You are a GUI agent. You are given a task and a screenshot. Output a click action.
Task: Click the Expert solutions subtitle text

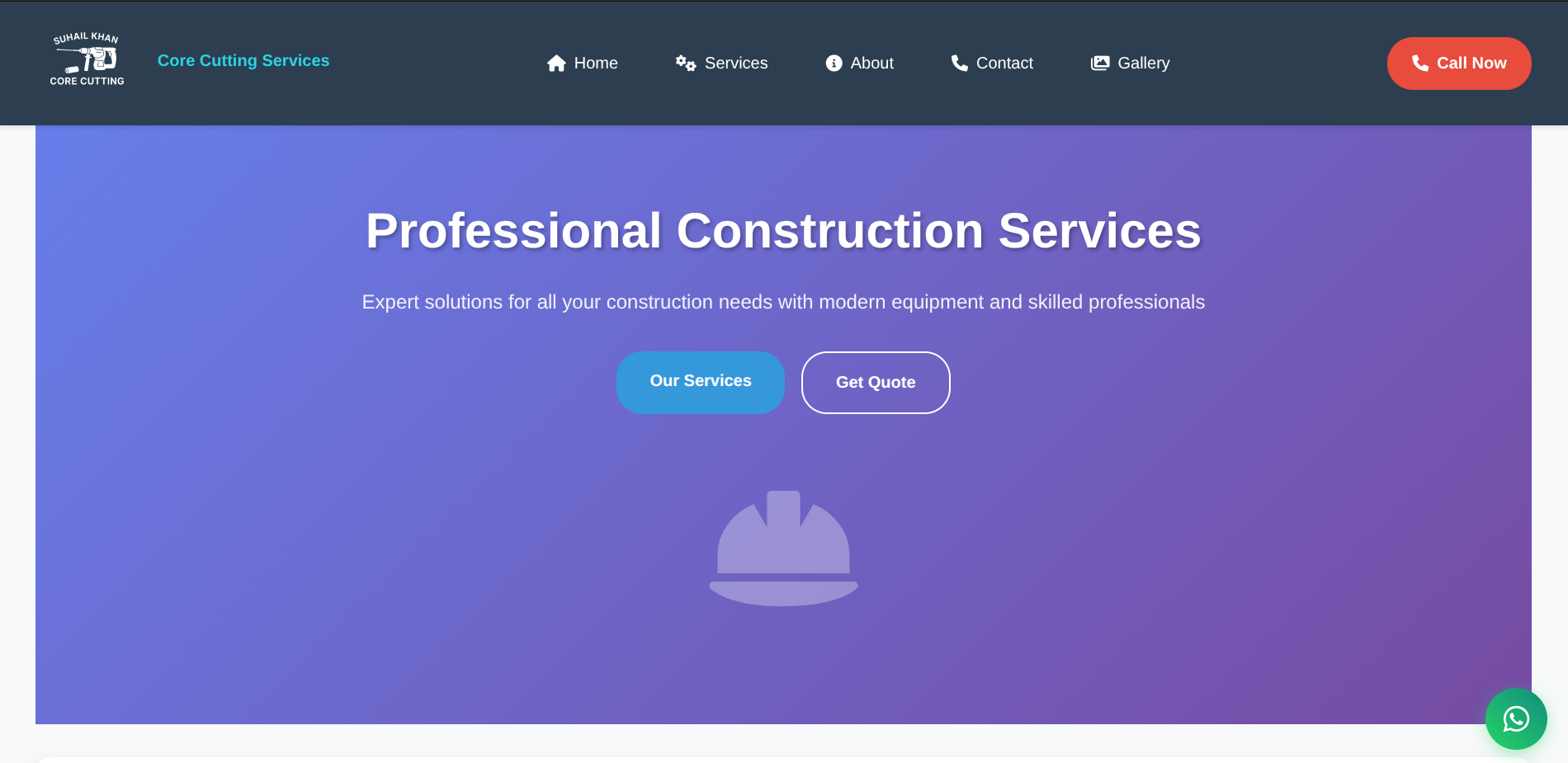[x=783, y=302]
